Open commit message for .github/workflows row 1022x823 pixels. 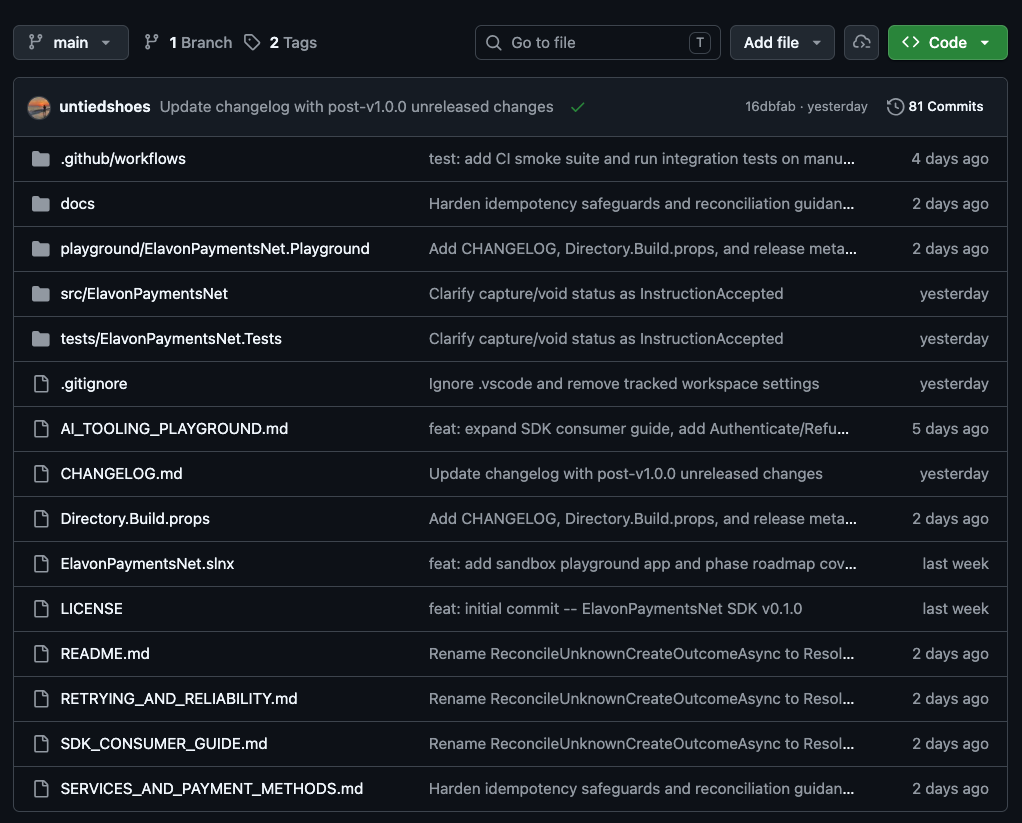[x=641, y=158]
